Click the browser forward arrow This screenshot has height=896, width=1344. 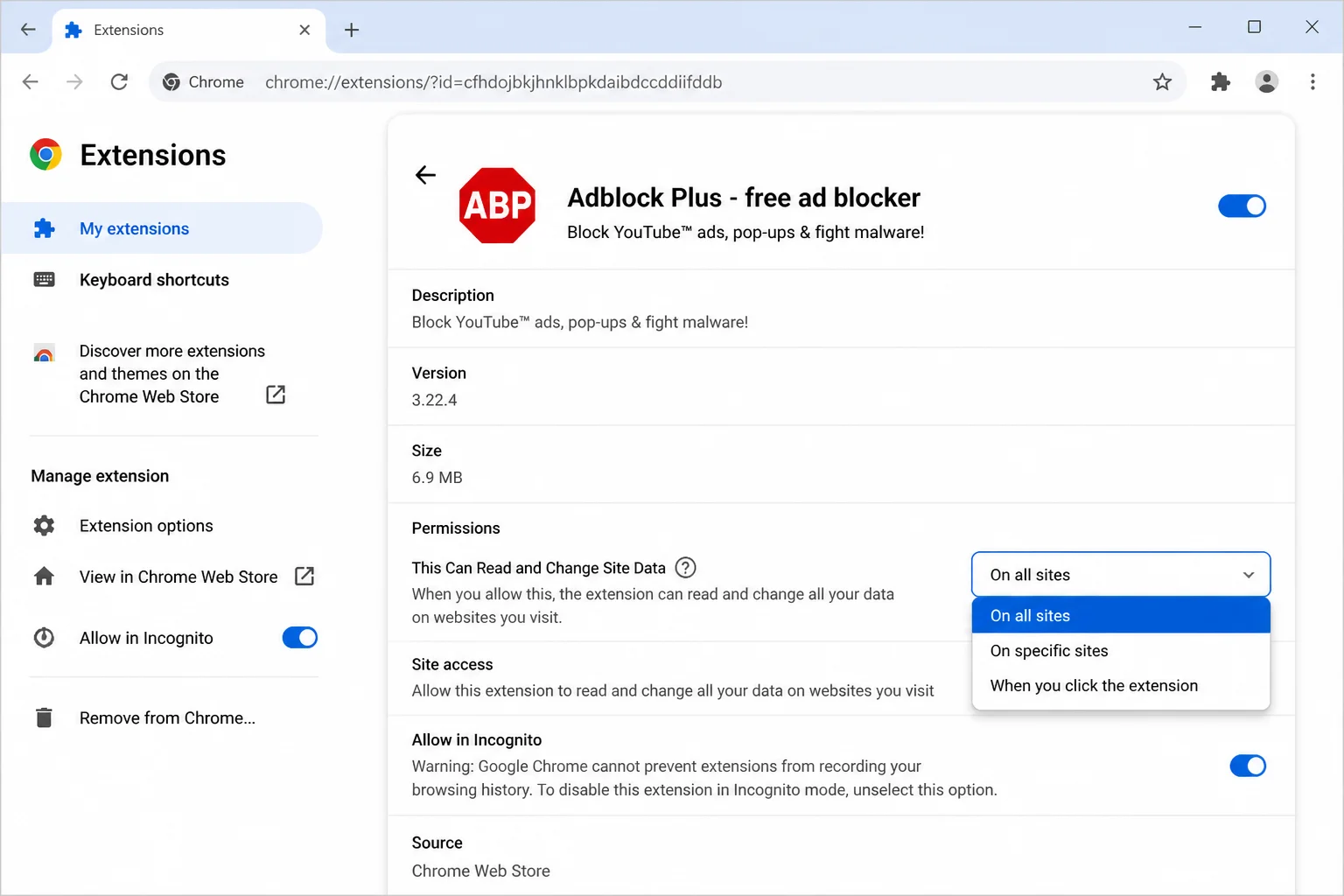pos(75,81)
